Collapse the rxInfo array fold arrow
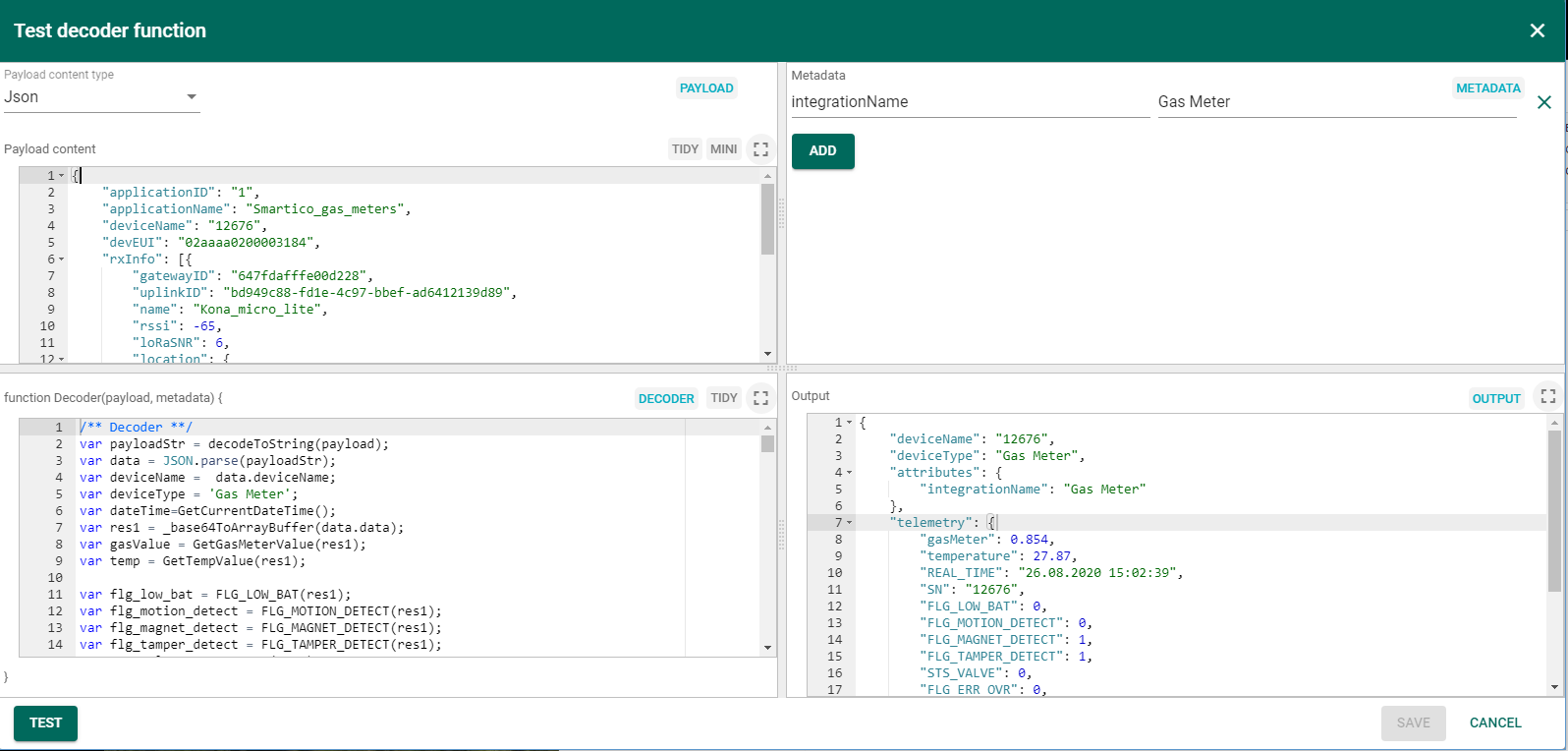 pyautogui.click(x=62, y=260)
